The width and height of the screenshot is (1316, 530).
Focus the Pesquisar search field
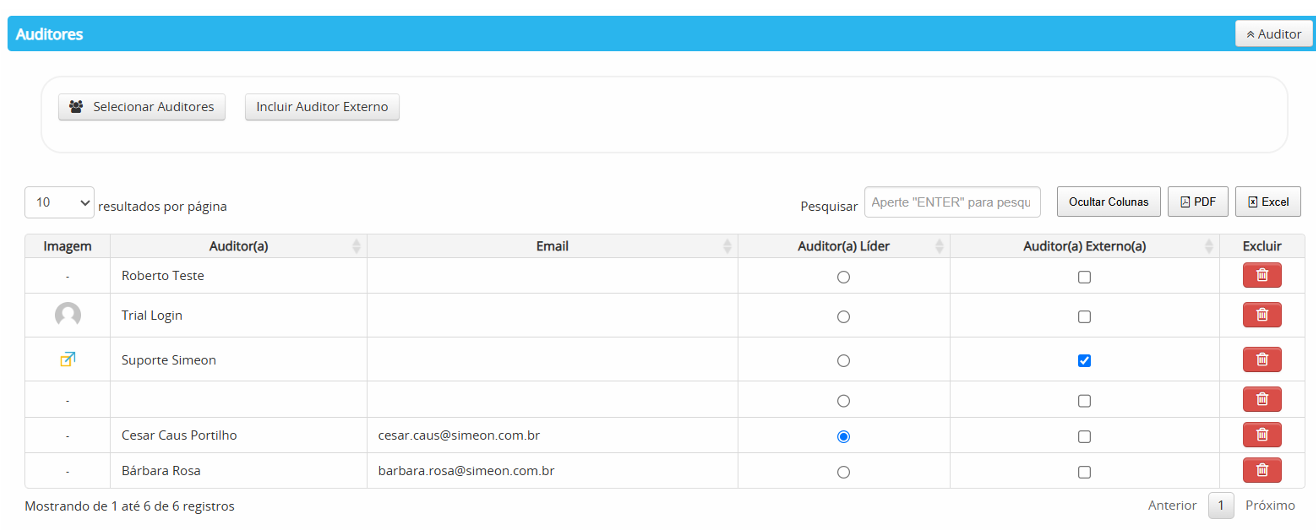(x=951, y=202)
